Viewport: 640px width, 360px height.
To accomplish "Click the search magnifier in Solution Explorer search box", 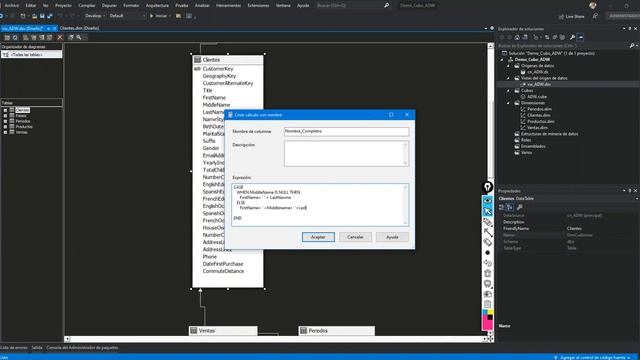I will (631, 46).
